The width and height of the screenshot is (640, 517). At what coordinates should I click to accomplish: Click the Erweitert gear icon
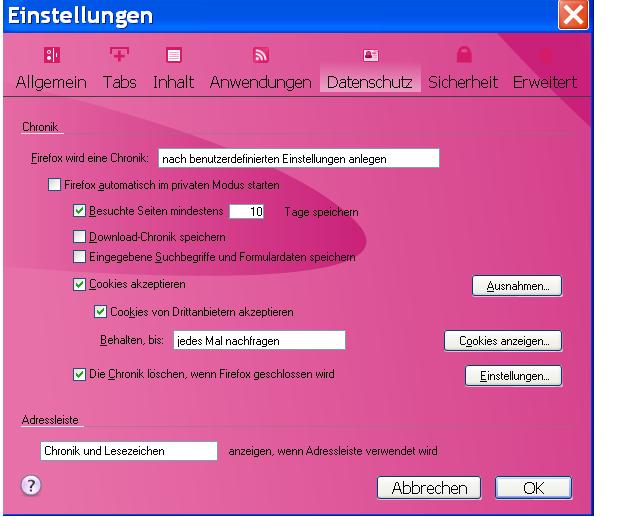pos(545,55)
